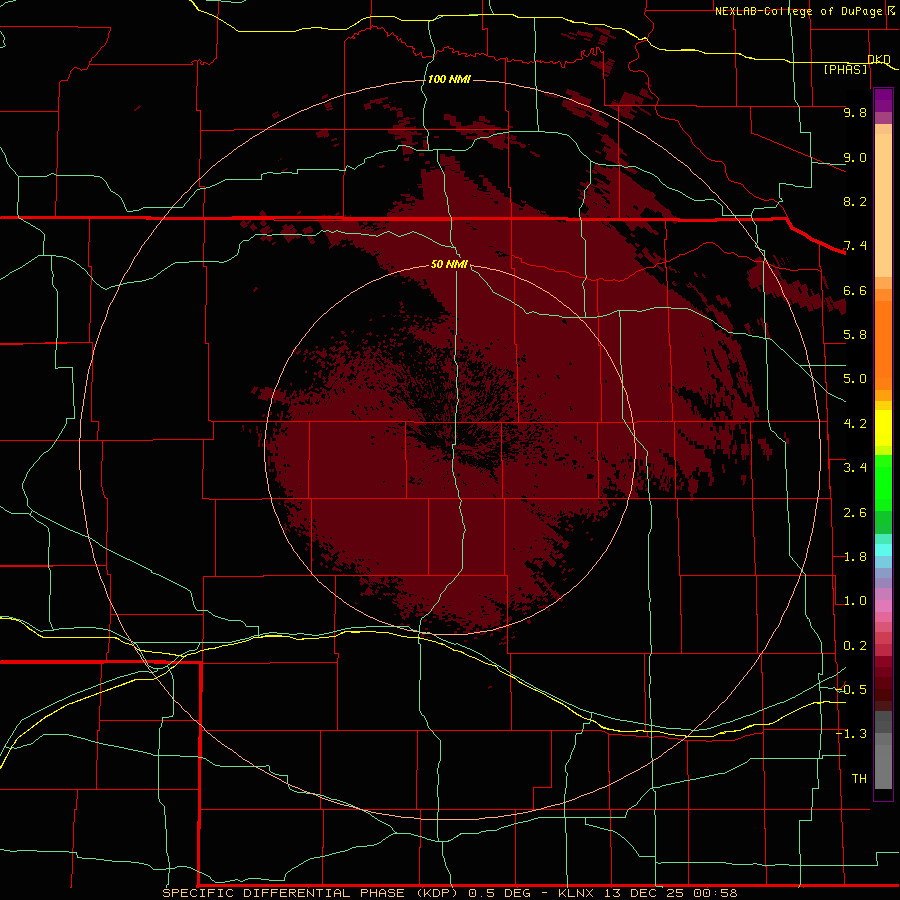Click the 2.6 value on color scale
Image resolution: width=900 pixels, height=900 pixels.
(855, 513)
